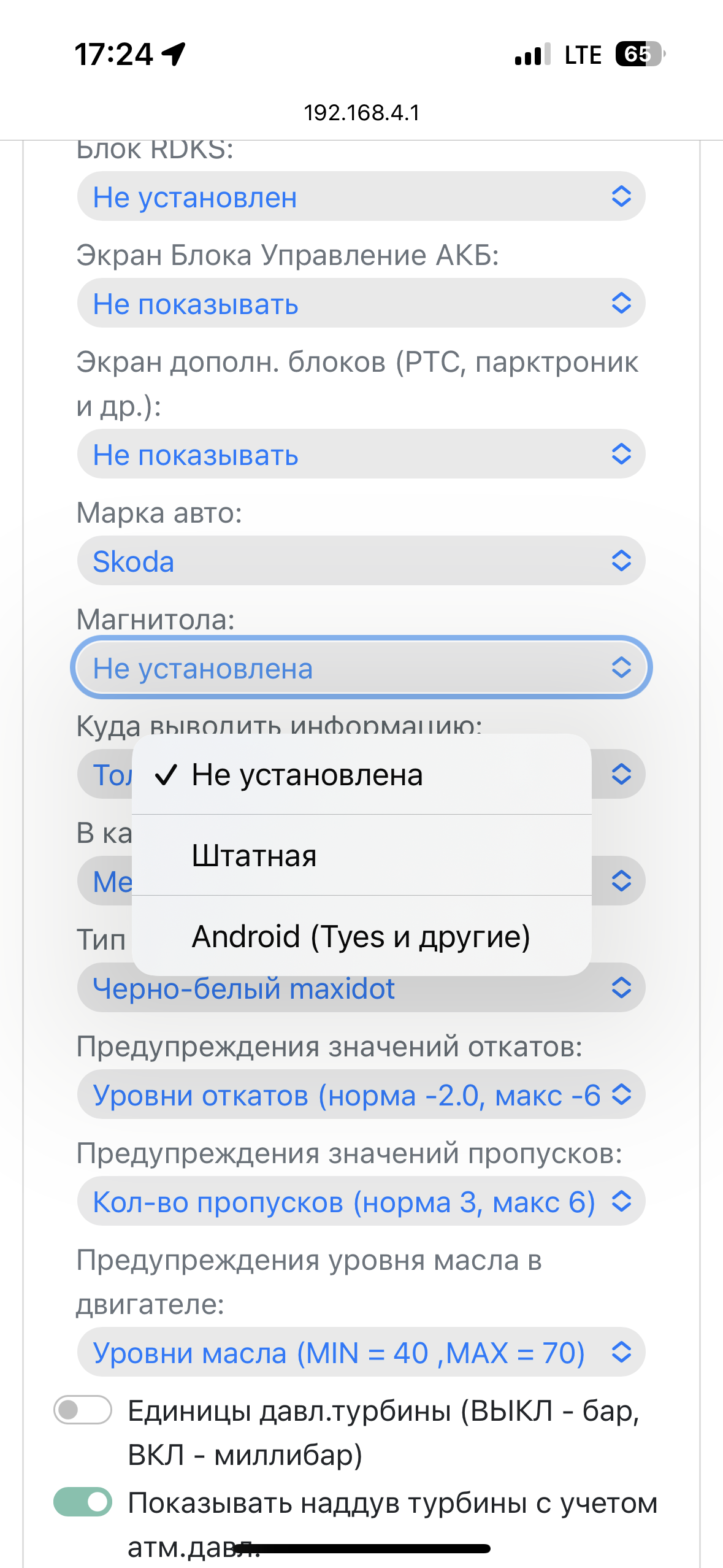Click chevron arrows on Skoda selector
Screen dimensions: 723x1568
click(621, 560)
